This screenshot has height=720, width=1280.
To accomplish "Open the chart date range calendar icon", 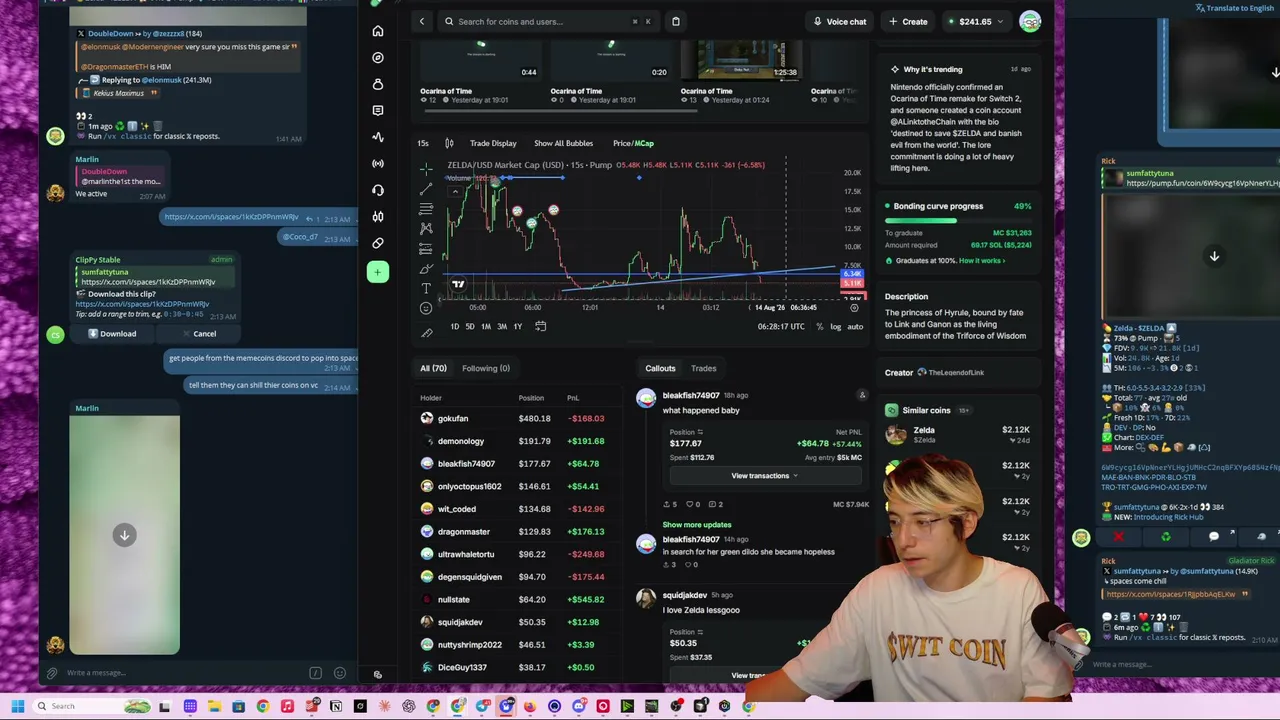I will 540,326.
